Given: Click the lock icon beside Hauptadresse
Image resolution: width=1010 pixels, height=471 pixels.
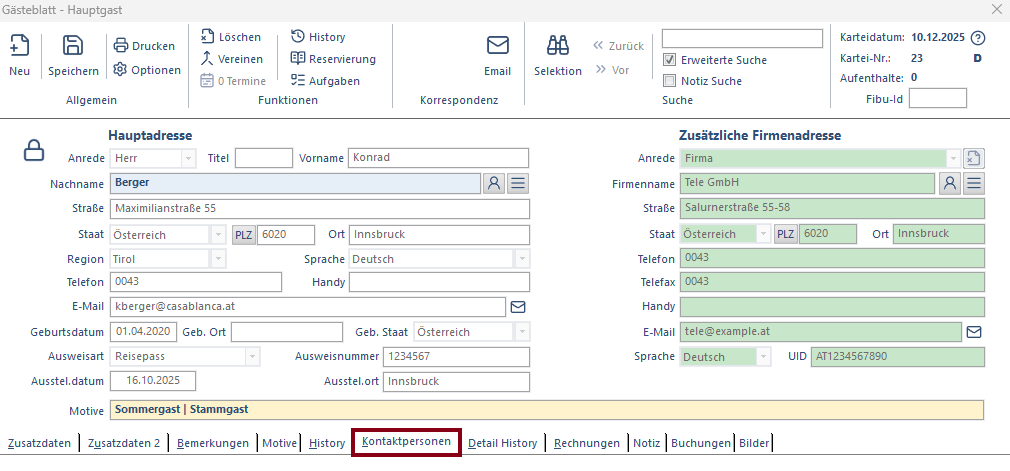Looking at the screenshot, I should click(x=34, y=150).
